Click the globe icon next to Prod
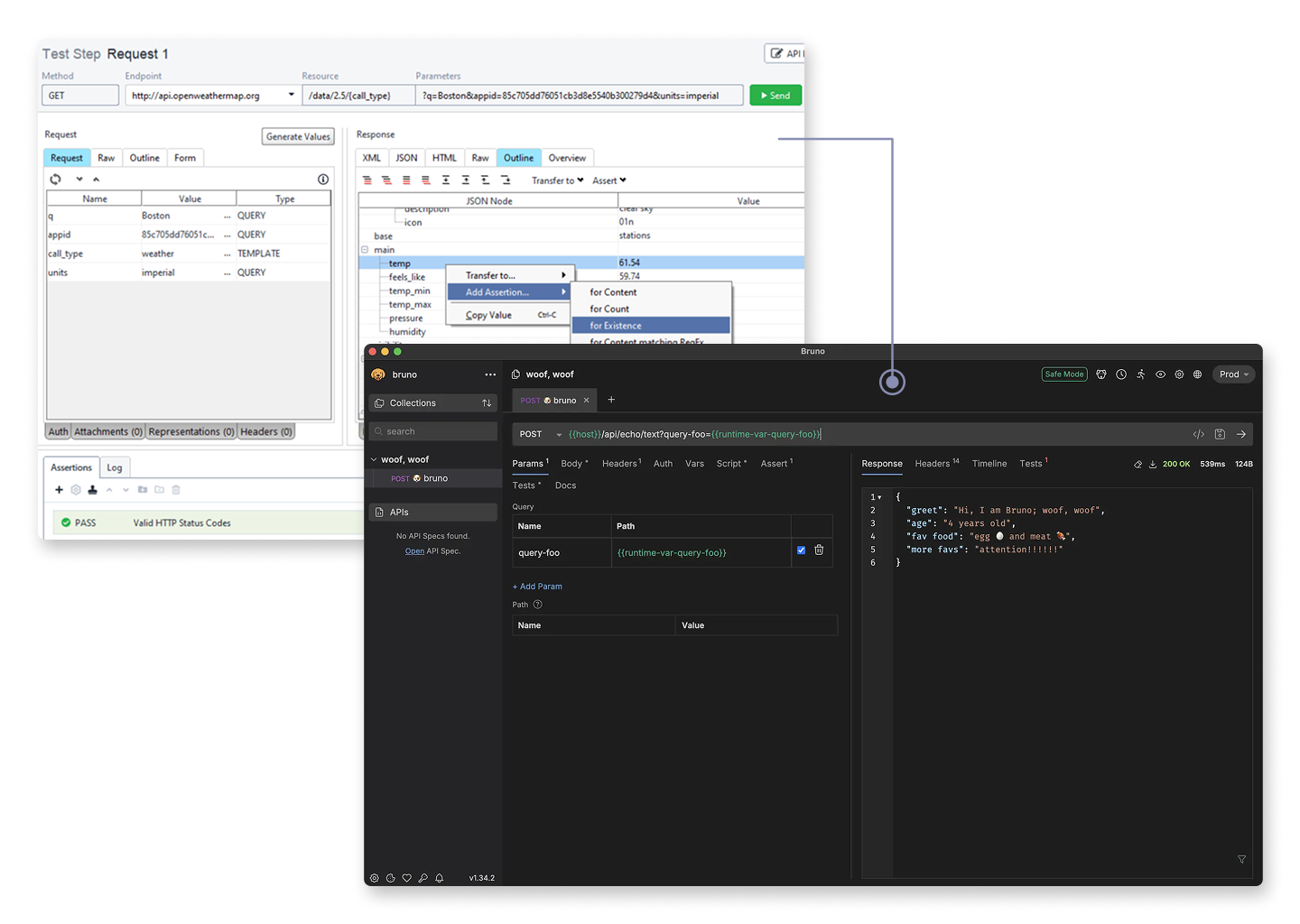This screenshot has width=1300, height=924. [1198, 374]
